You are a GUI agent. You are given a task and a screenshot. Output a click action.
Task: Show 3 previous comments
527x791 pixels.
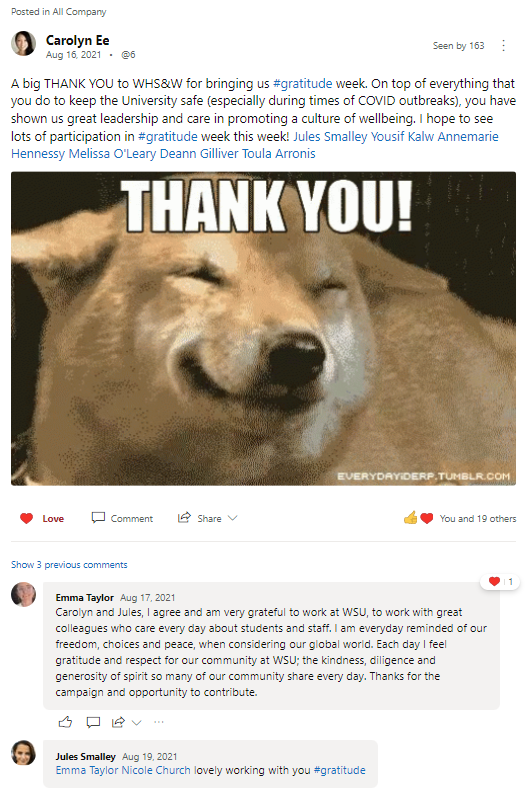coord(69,564)
